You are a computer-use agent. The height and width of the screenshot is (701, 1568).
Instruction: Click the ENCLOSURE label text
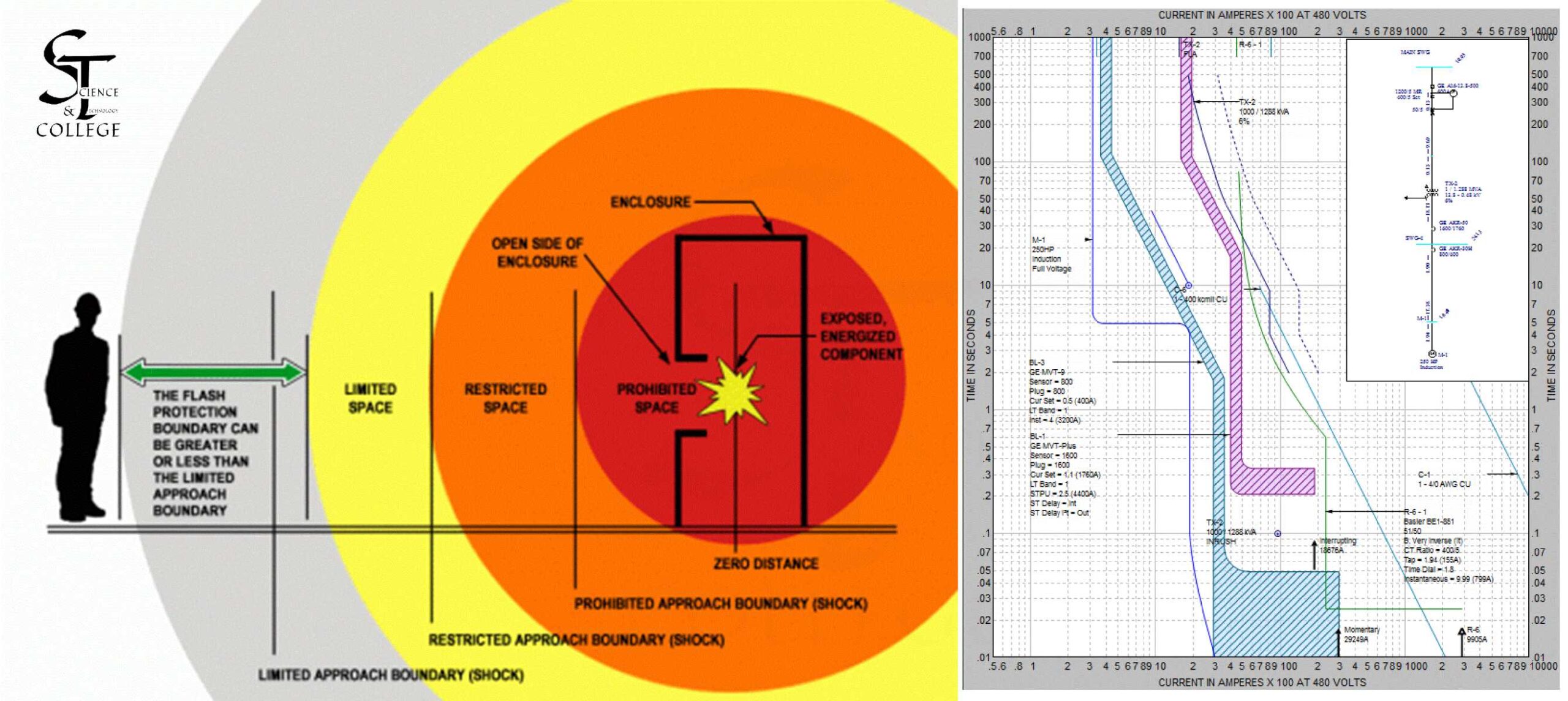[650, 202]
